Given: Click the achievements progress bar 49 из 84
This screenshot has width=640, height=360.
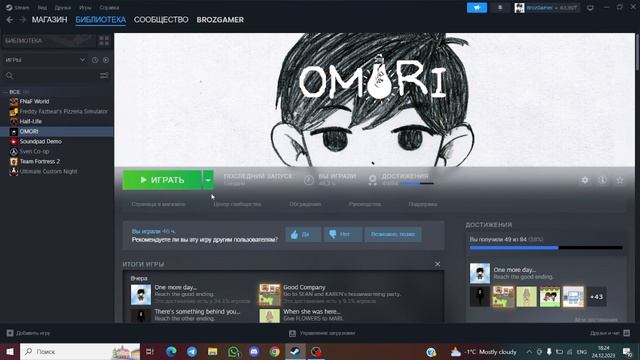Looking at the screenshot, I should [546, 247].
